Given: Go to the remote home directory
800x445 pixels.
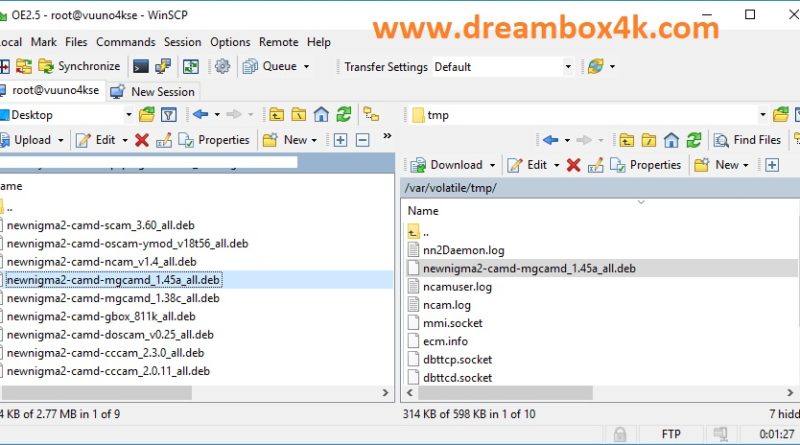Looking at the screenshot, I should point(671,140).
